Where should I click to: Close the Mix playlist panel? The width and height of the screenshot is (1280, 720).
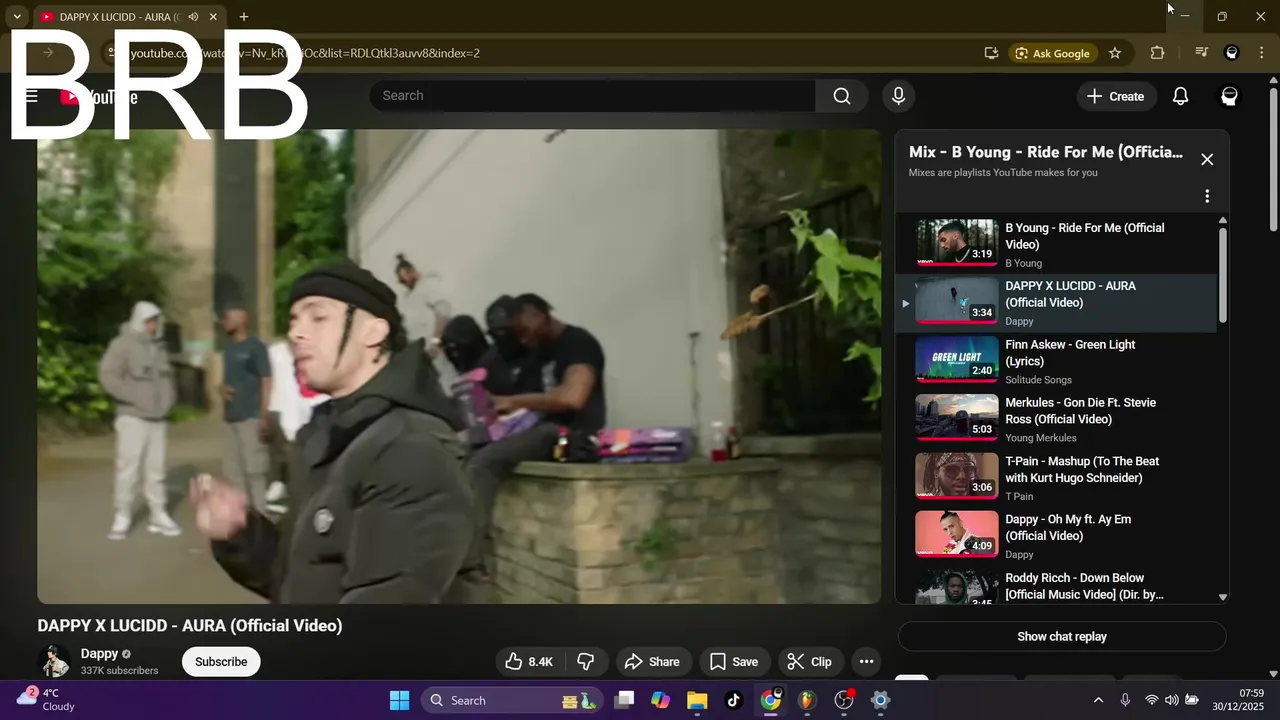[x=1207, y=159]
